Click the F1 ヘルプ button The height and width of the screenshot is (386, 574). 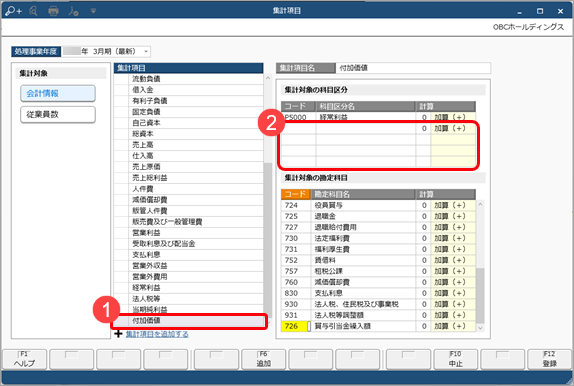[x=25, y=360]
